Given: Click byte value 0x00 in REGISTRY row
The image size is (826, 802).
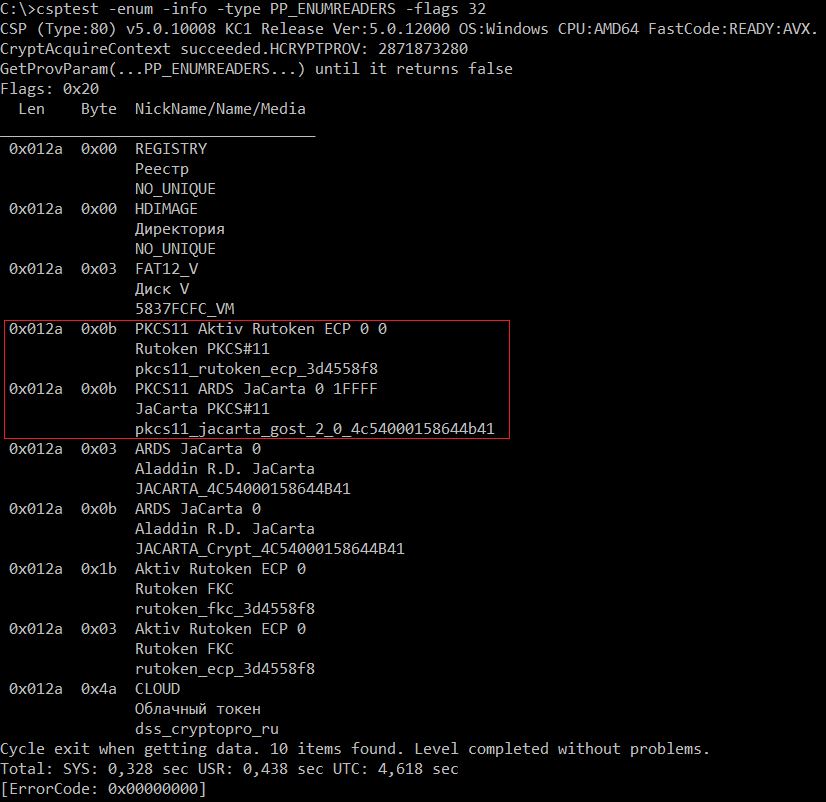Looking at the screenshot, I should [99, 149].
